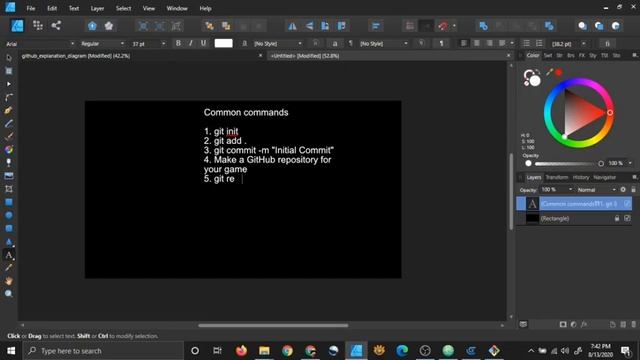Select the Rounded Rectangle tool
This screenshot has width=640, height=360.
(9, 228)
